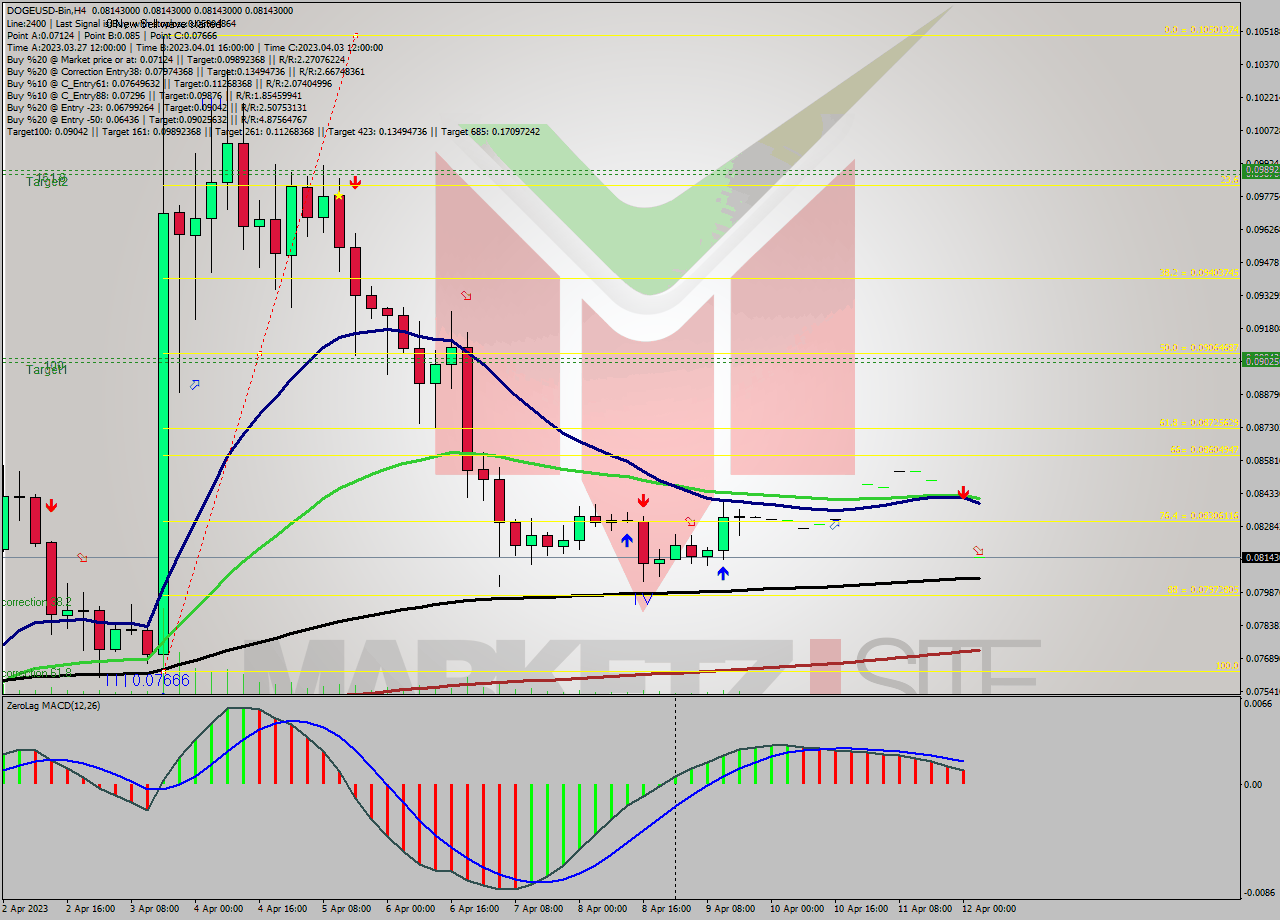Click the blue 0.07666 price label
This screenshot has width=1280, height=920.
[161, 680]
